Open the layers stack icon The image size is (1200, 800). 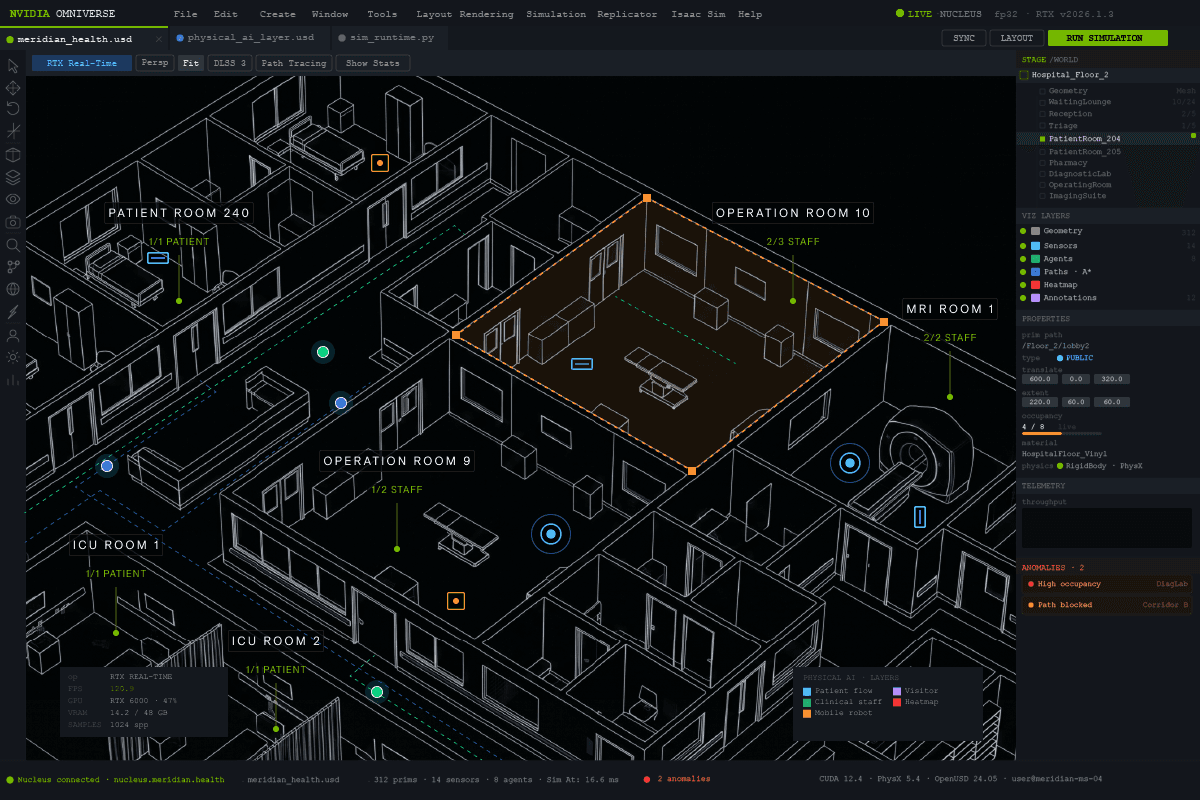(x=13, y=177)
